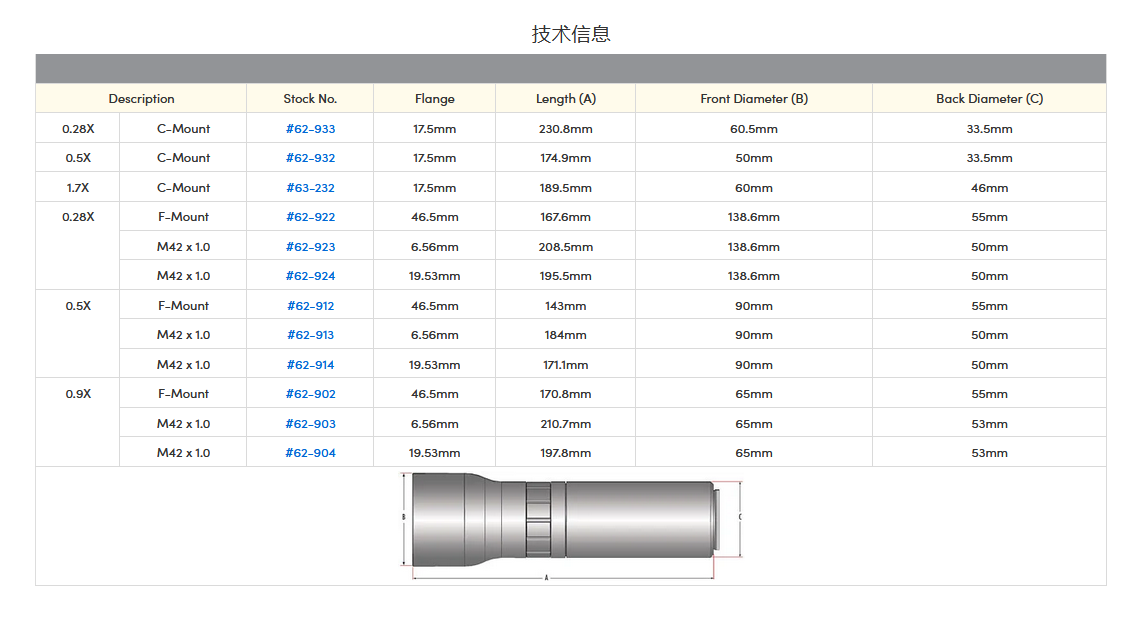Open stock number #62-924 link

pos(311,276)
